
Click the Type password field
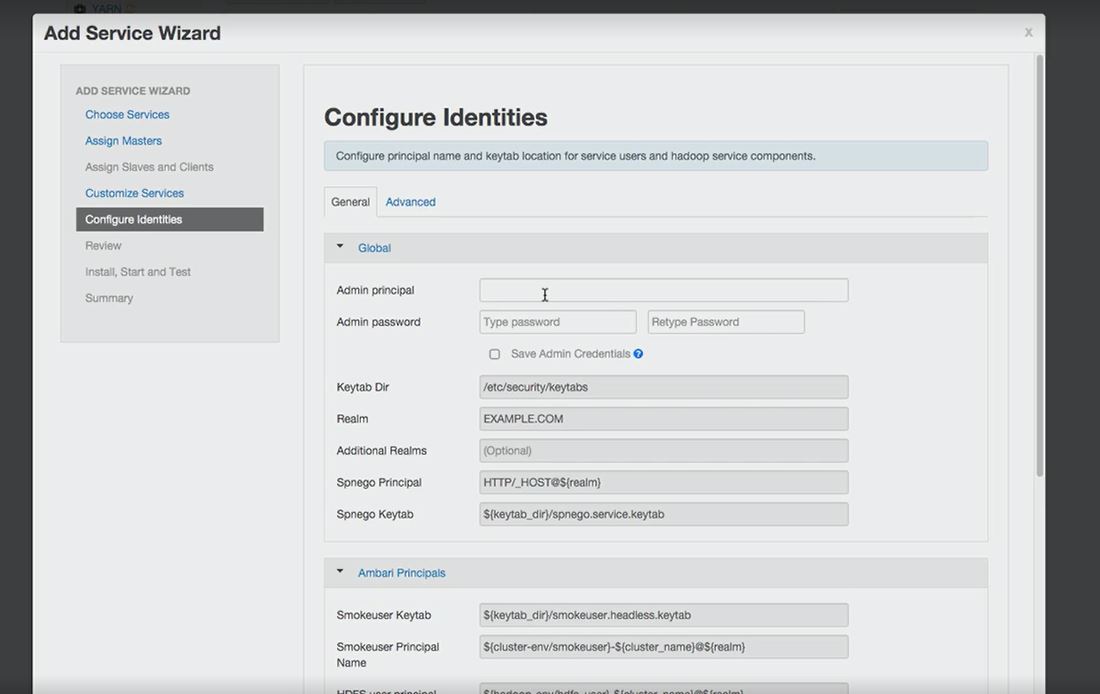pos(557,321)
